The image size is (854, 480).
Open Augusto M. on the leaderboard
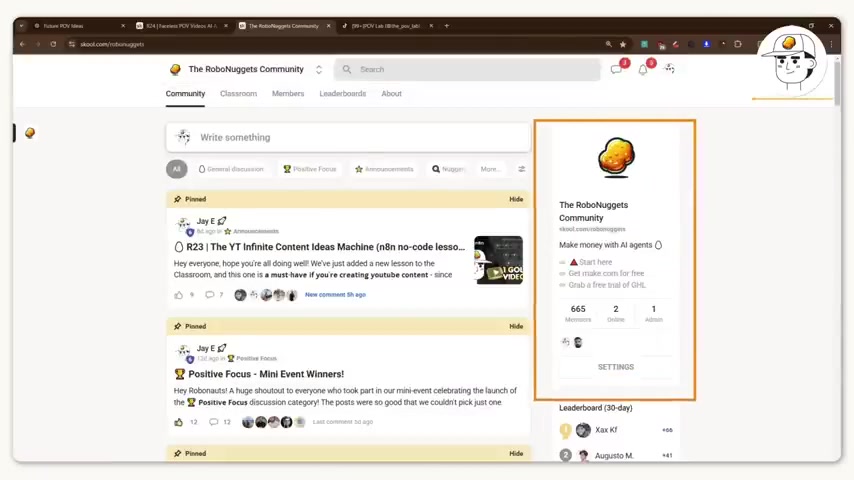[614, 455]
